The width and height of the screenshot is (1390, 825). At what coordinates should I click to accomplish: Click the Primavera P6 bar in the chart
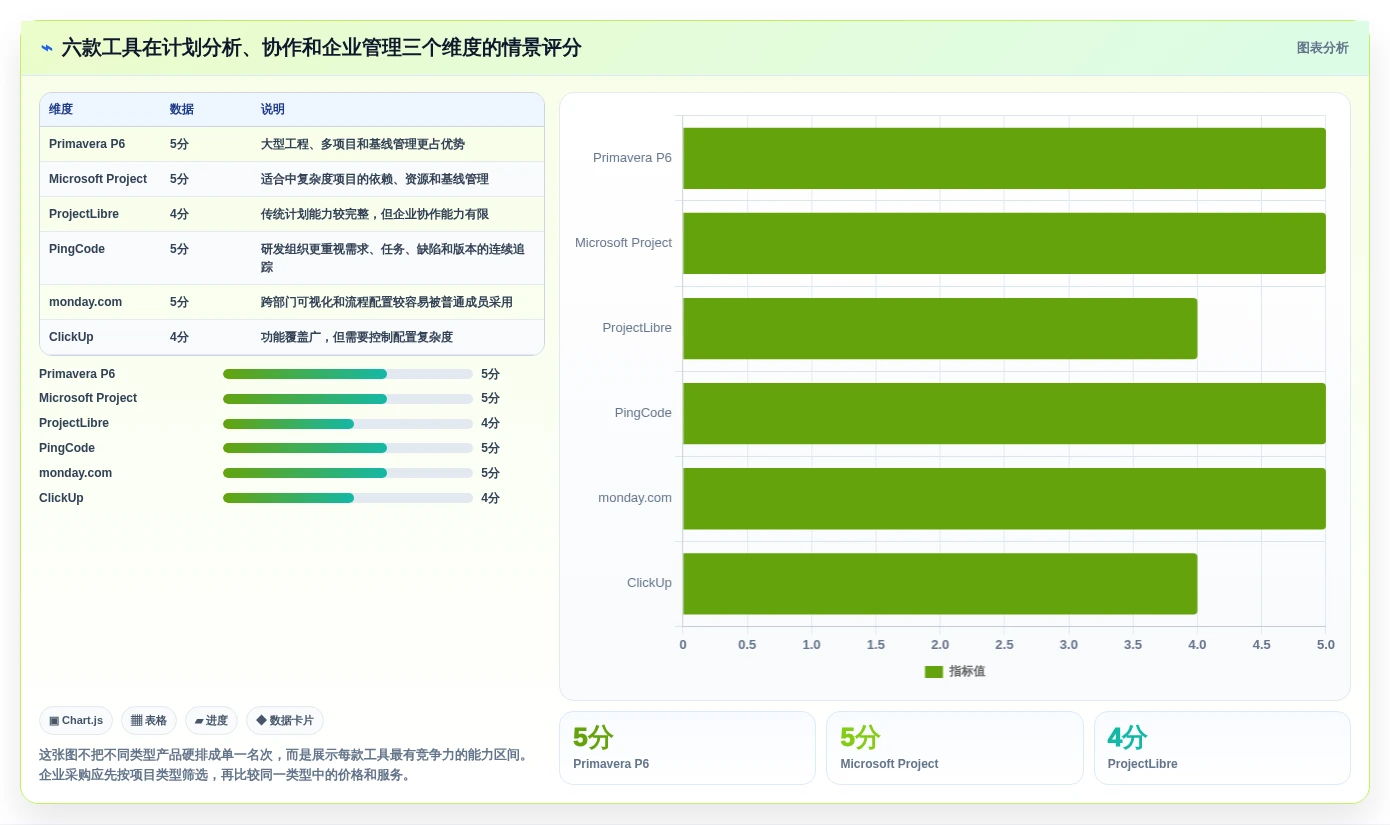(x=1004, y=158)
